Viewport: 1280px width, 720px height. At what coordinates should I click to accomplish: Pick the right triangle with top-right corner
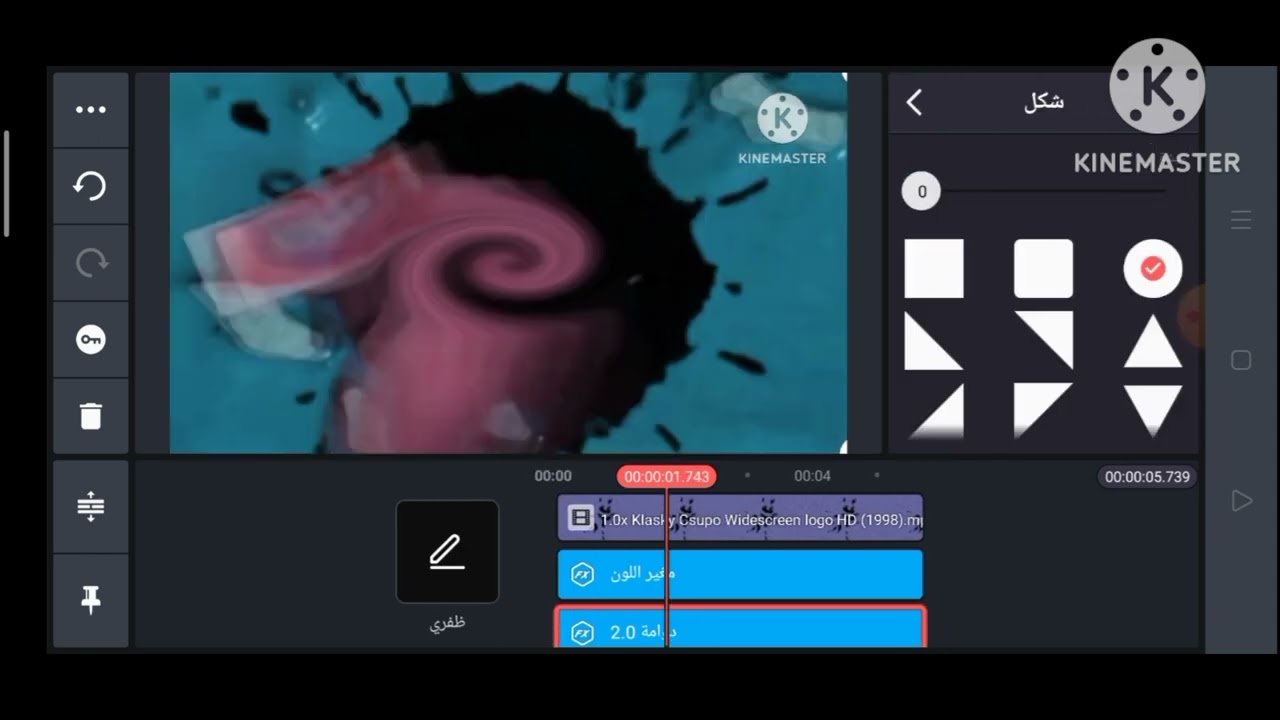(1043, 341)
